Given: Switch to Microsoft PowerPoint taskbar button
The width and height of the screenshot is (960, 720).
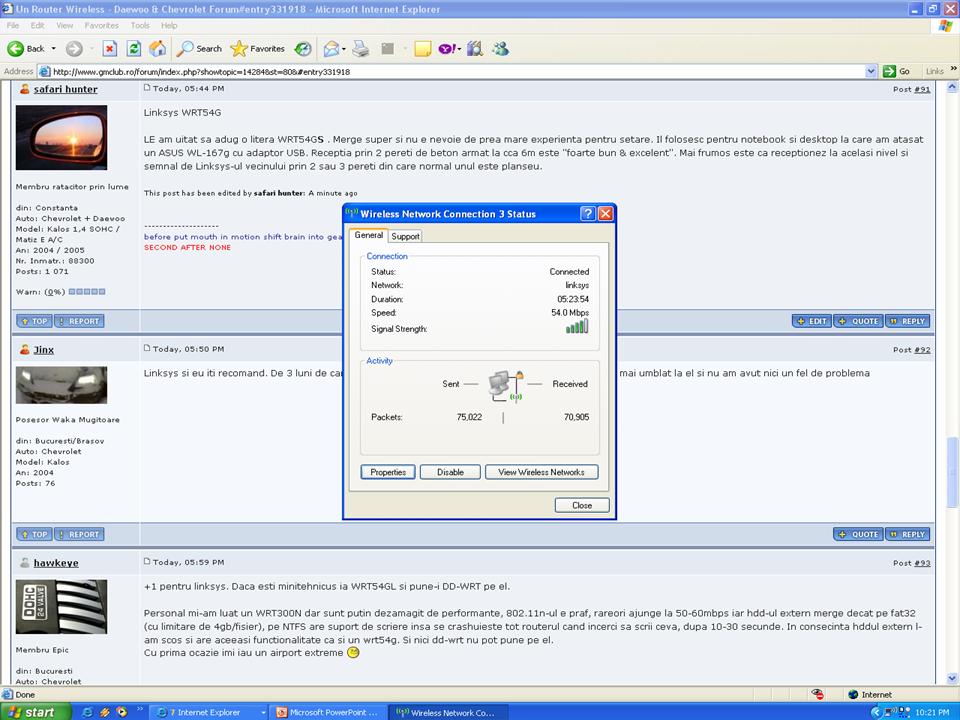Looking at the screenshot, I should tap(328, 713).
